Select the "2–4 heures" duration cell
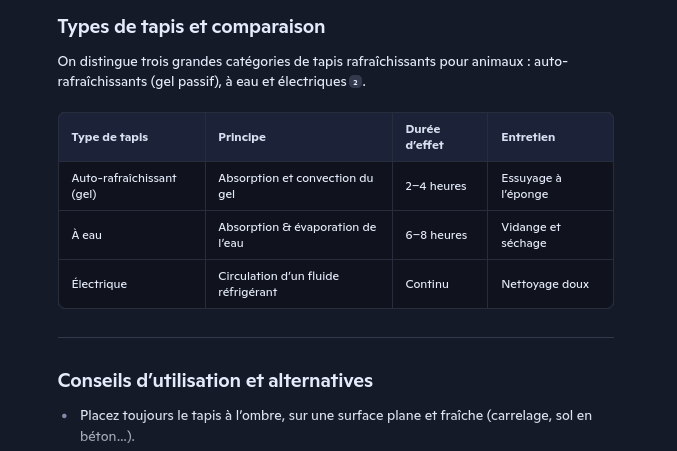677x451 pixels. pyautogui.click(x=436, y=186)
